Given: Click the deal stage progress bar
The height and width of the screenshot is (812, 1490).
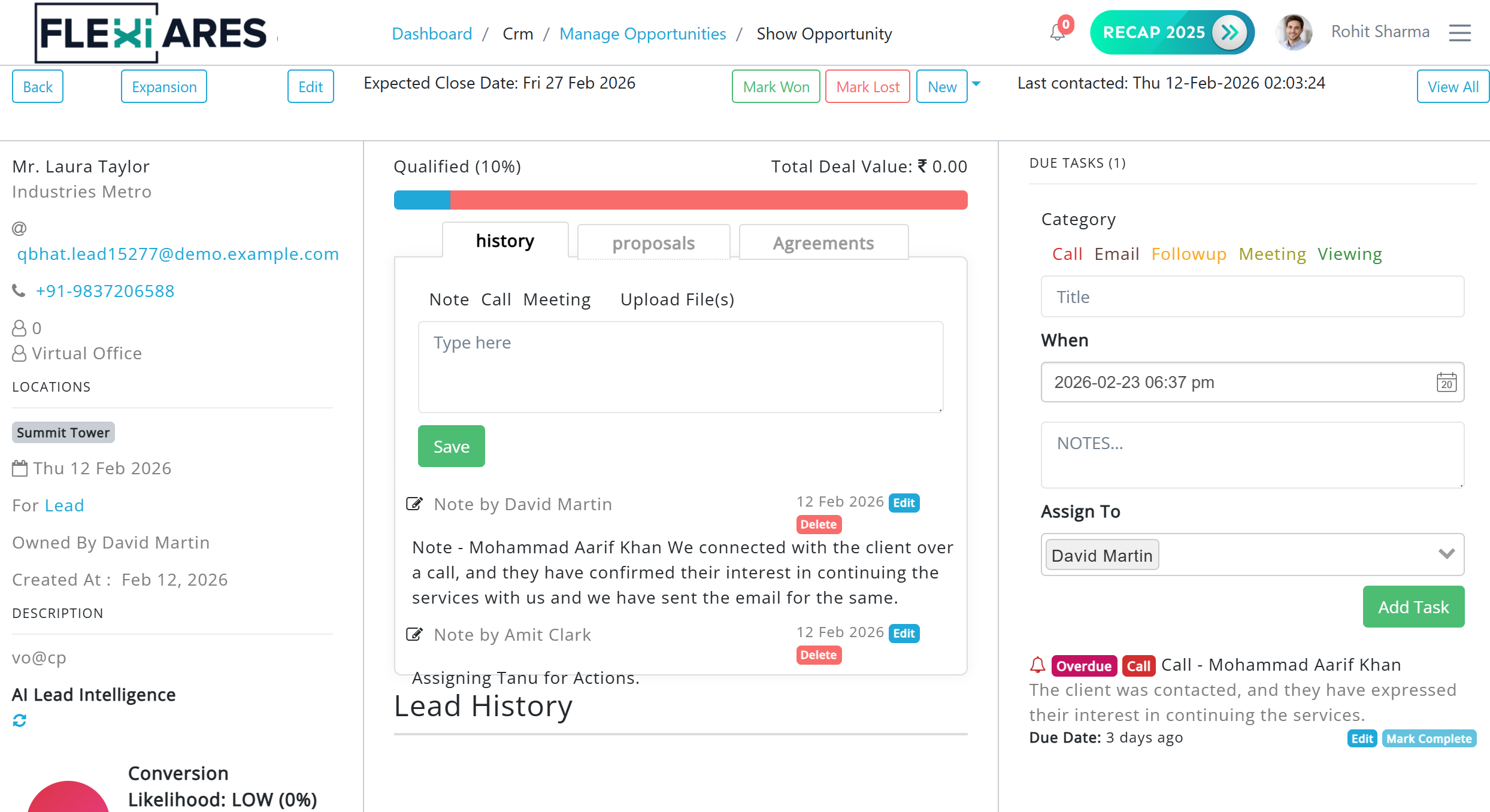Looking at the screenshot, I should 680,200.
